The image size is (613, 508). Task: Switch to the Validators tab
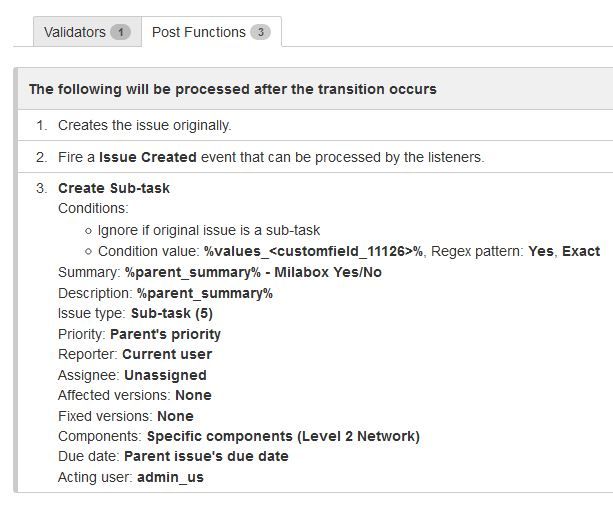[74, 32]
